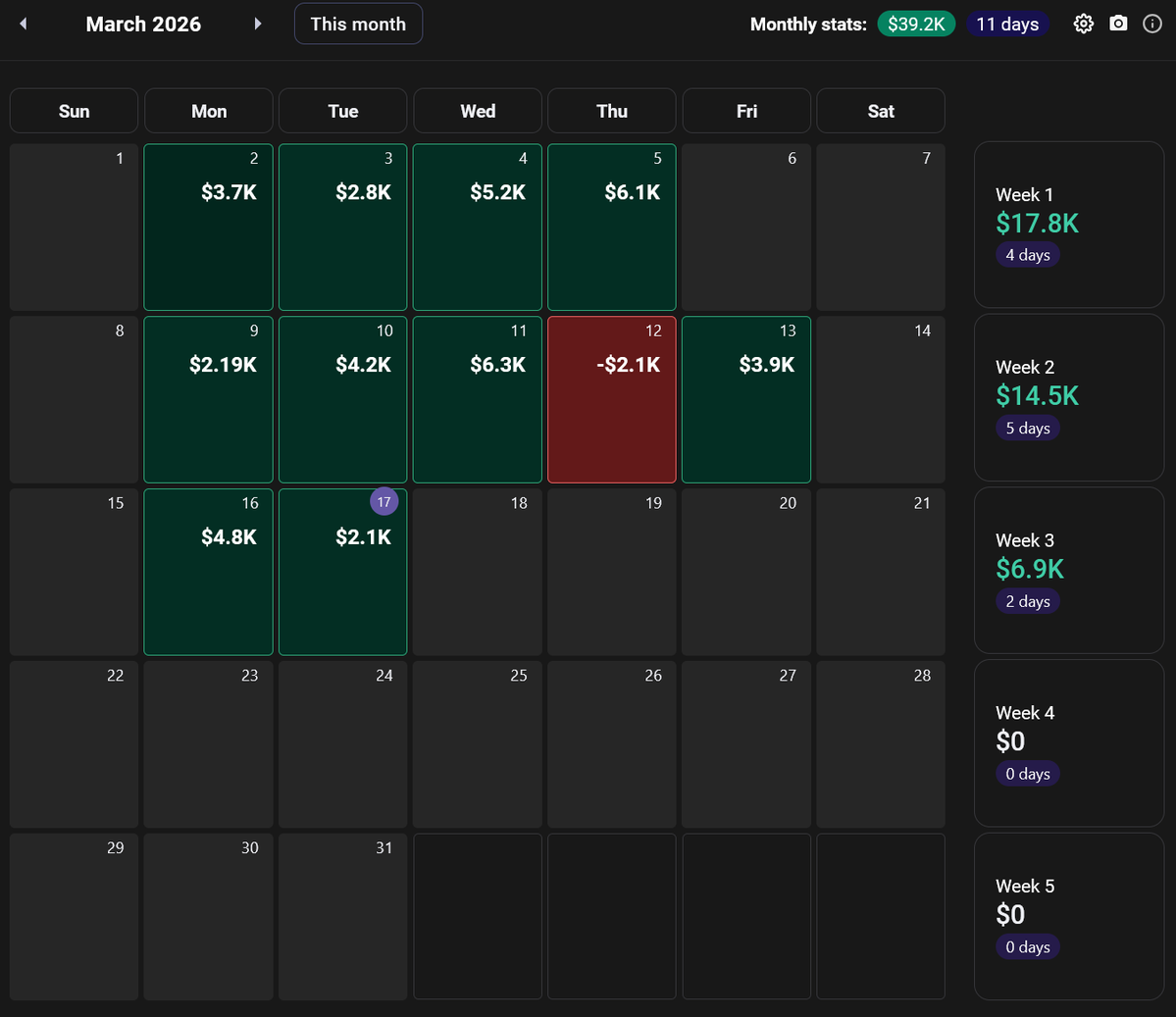The height and width of the screenshot is (1017, 1176).
Task: Open March 5 cell showing $6.1K
Action: (x=612, y=228)
